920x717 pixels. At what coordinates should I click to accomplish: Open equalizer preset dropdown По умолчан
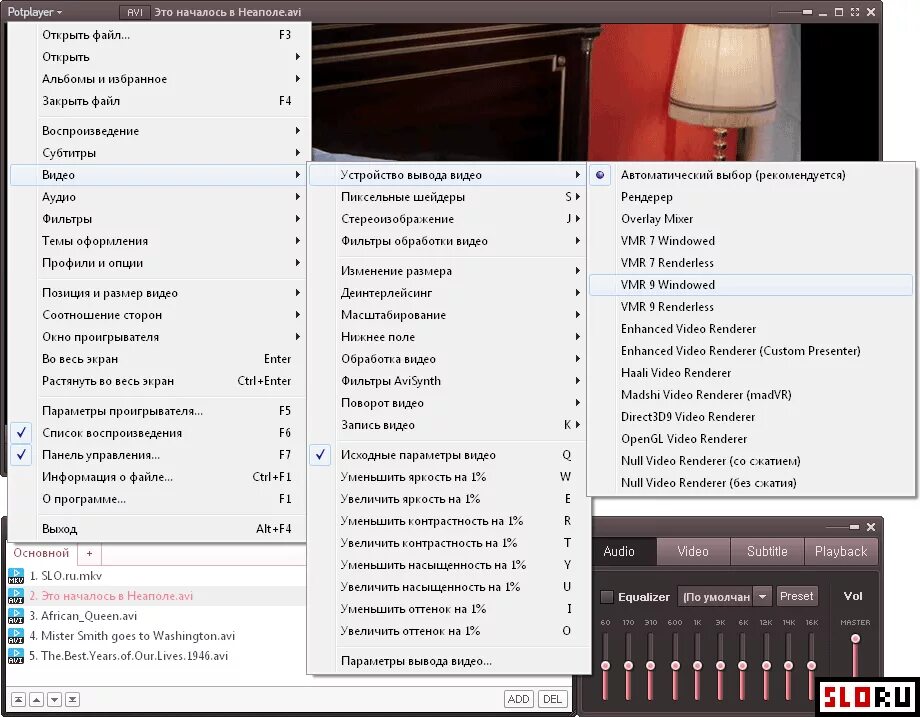pyautogui.click(x=724, y=597)
